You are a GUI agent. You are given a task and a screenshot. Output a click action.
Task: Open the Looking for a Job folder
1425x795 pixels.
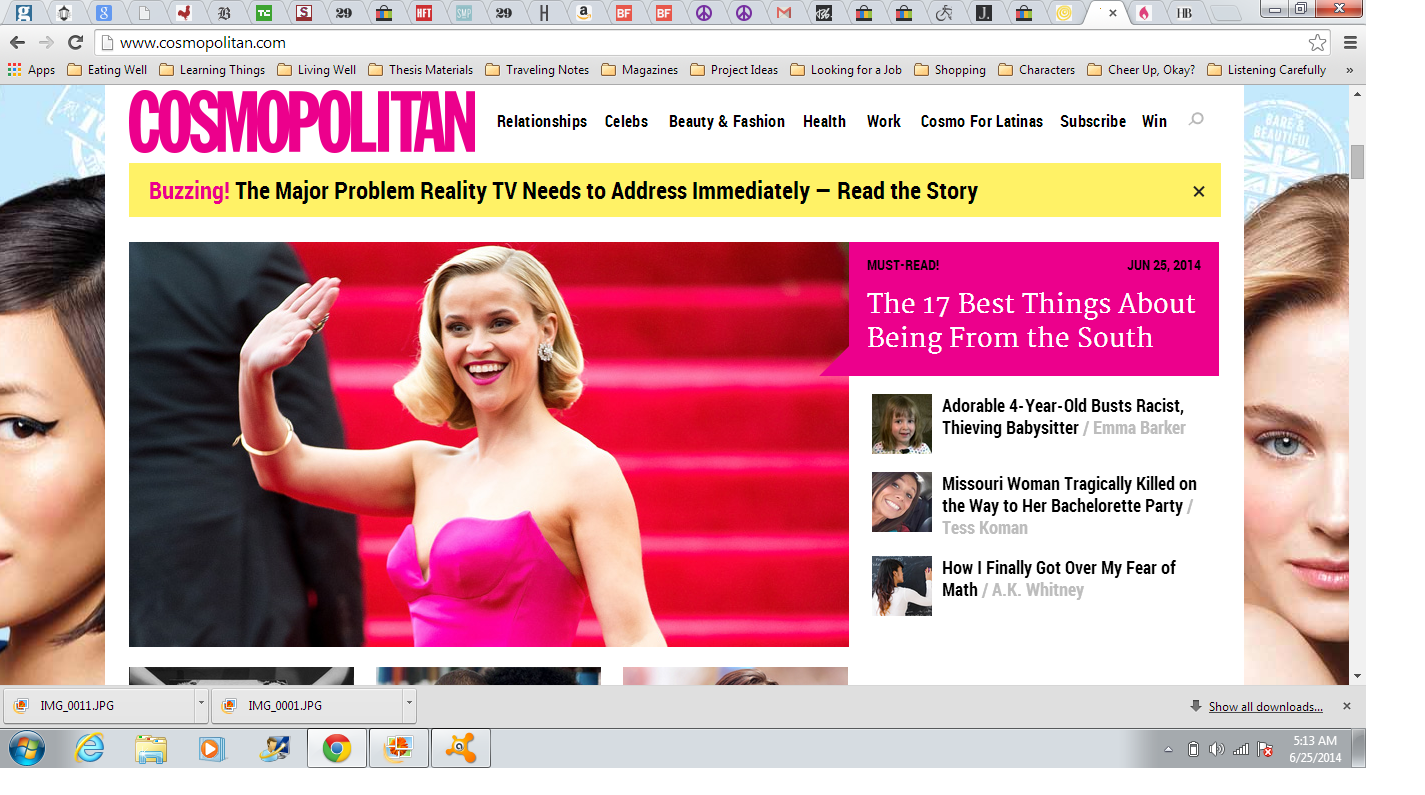pos(846,70)
